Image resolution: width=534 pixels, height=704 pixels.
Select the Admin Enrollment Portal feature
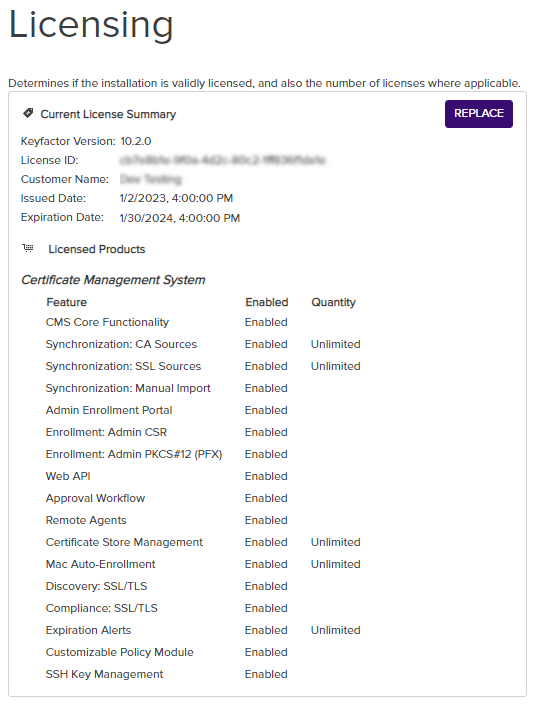click(x=109, y=410)
